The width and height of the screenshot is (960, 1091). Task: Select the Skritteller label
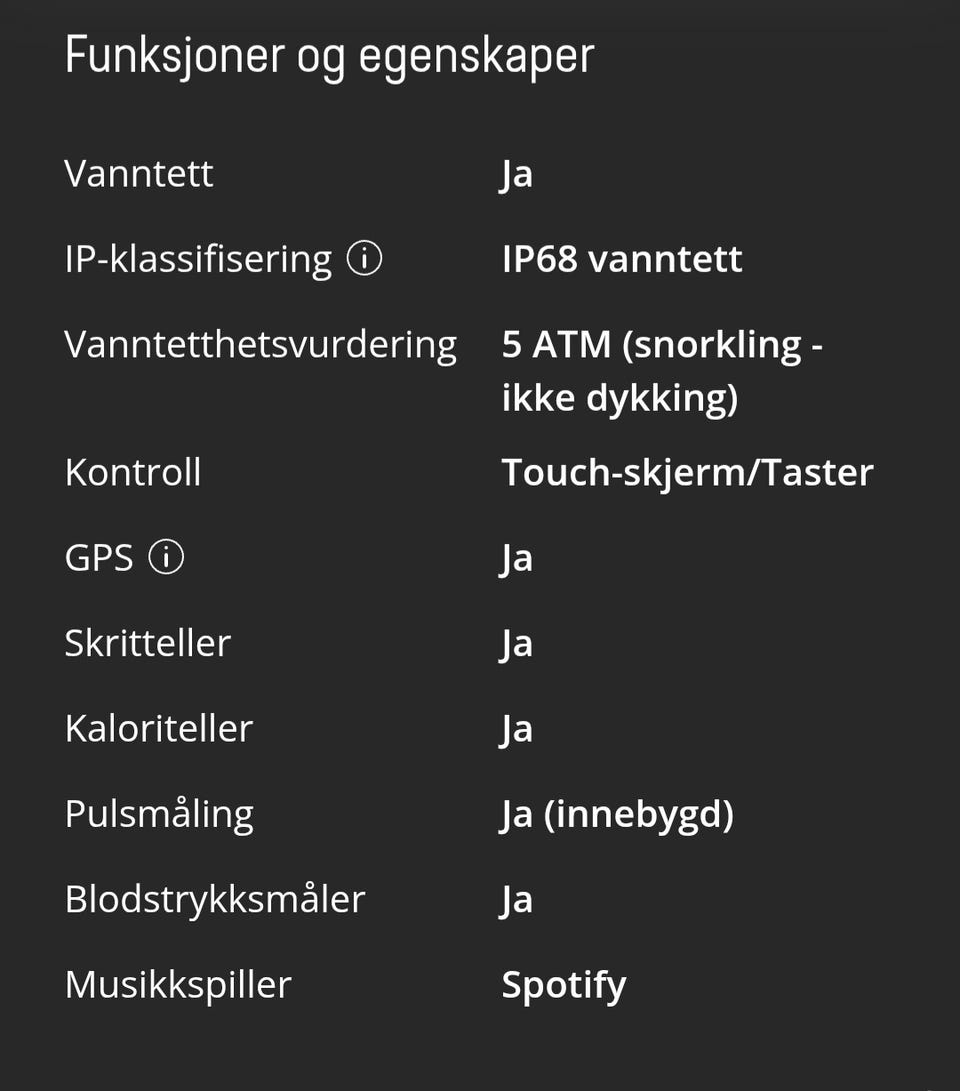pyautogui.click(x=147, y=643)
